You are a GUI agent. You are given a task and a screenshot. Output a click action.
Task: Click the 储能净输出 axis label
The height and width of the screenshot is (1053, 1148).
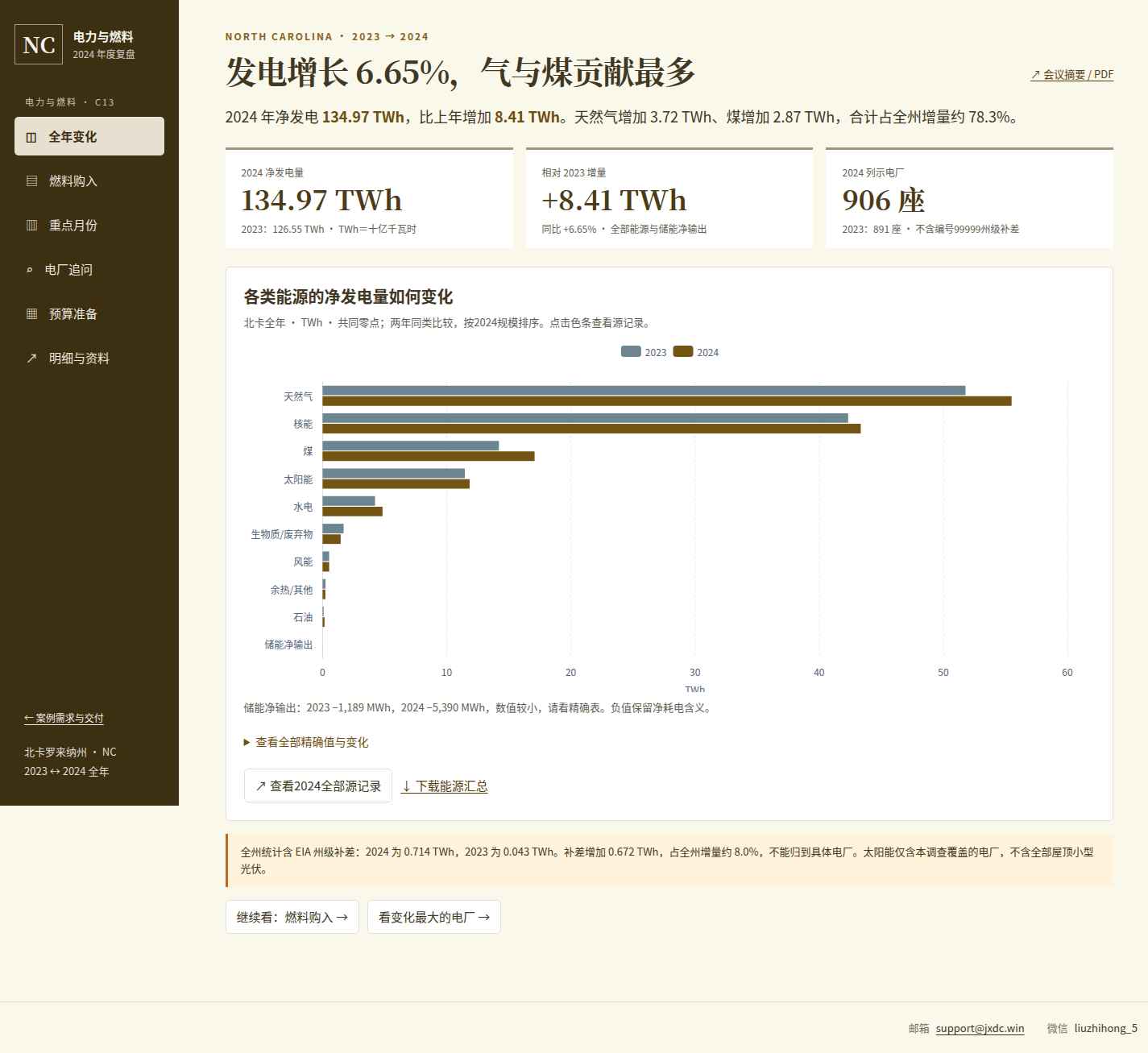click(x=288, y=645)
